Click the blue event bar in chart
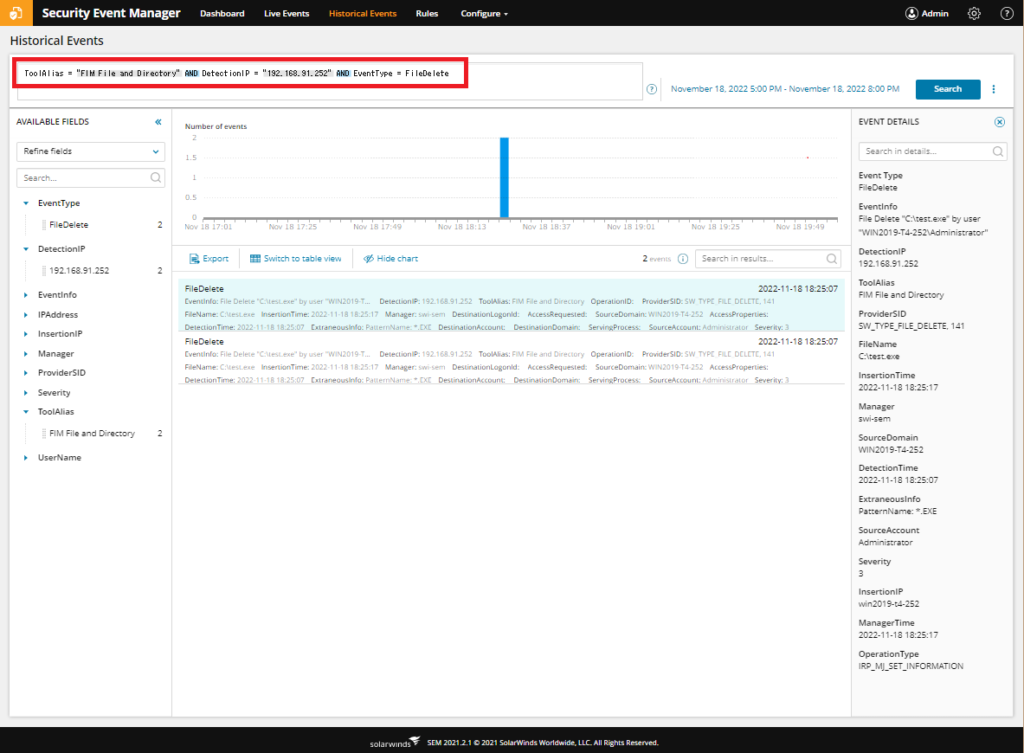1024x753 pixels. pos(504,177)
